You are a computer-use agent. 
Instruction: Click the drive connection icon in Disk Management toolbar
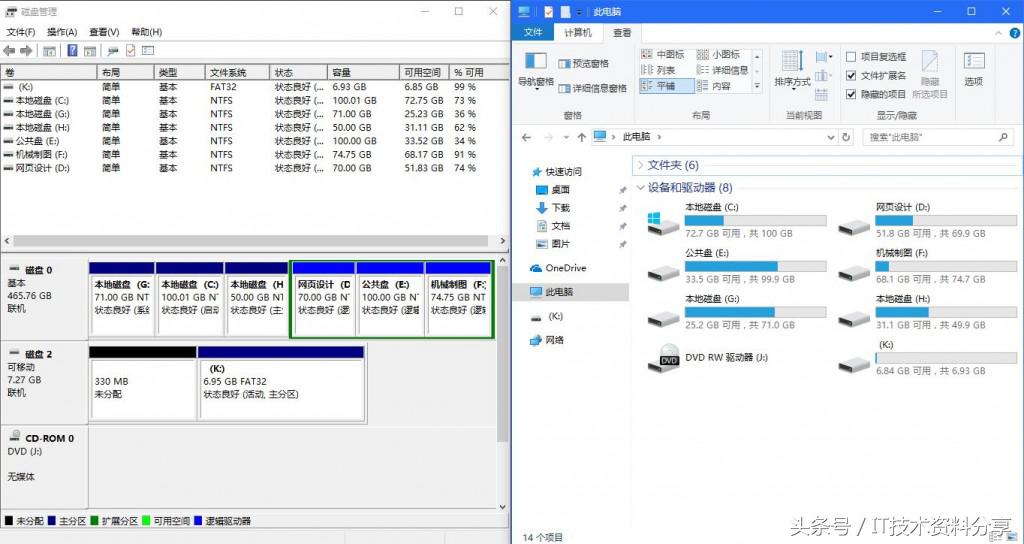click(x=114, y=51)
